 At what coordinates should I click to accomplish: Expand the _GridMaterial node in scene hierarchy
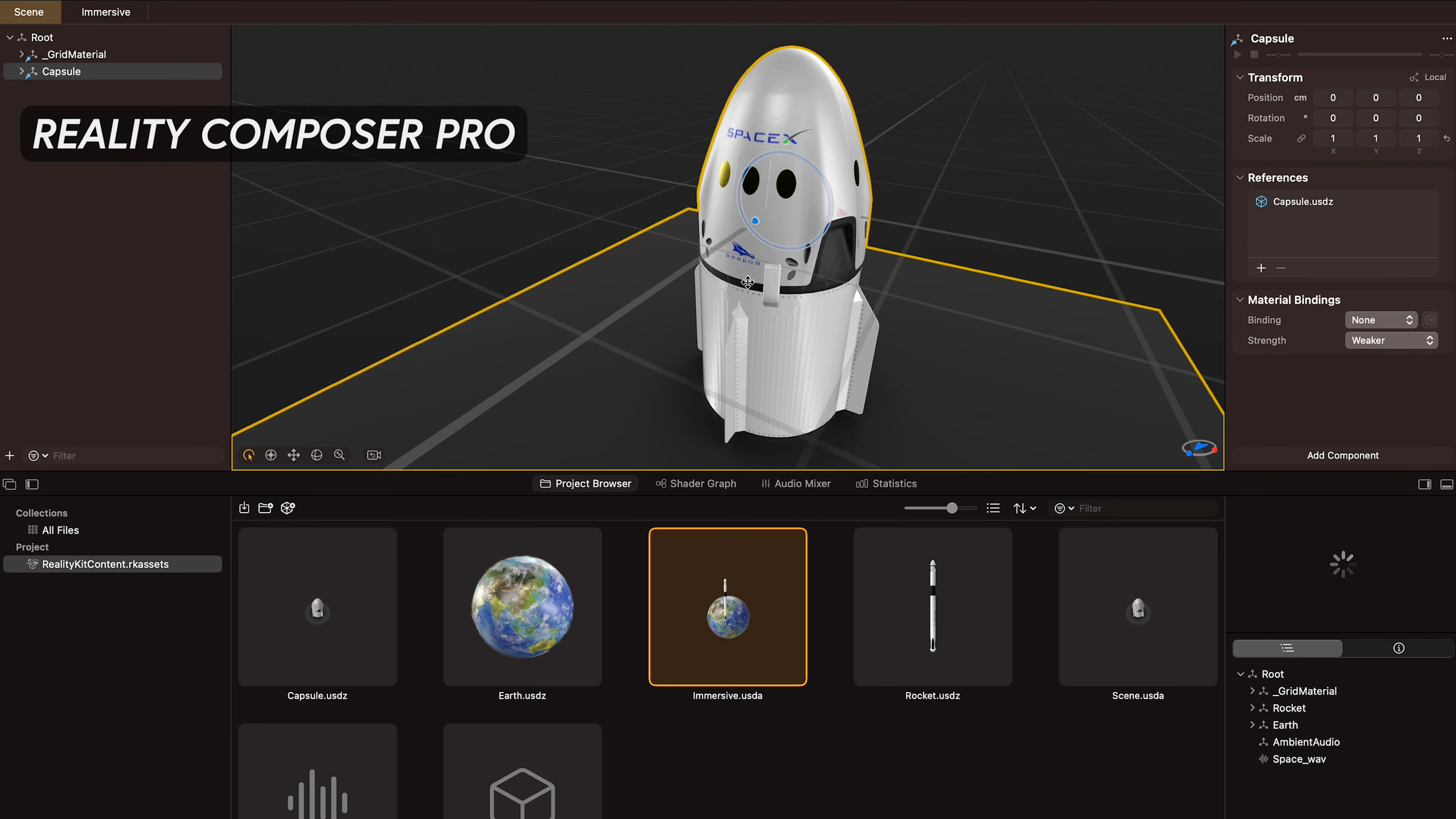(x=22, y=54)
